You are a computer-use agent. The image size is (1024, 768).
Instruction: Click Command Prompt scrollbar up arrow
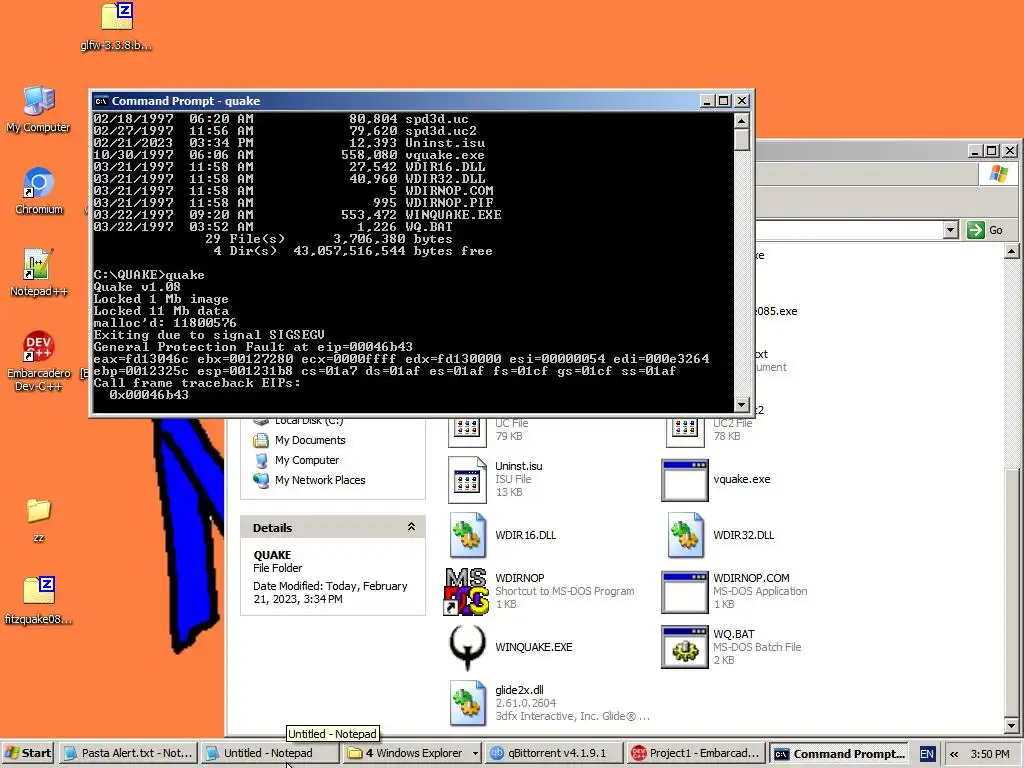(741, 121)
